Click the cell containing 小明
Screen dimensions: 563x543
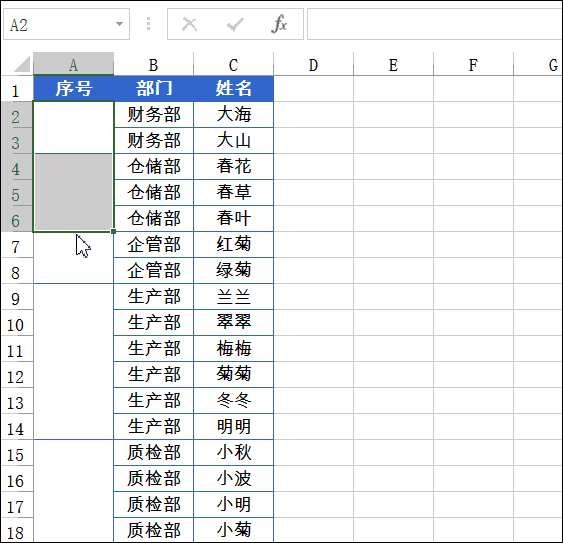[x=233, y=505]
